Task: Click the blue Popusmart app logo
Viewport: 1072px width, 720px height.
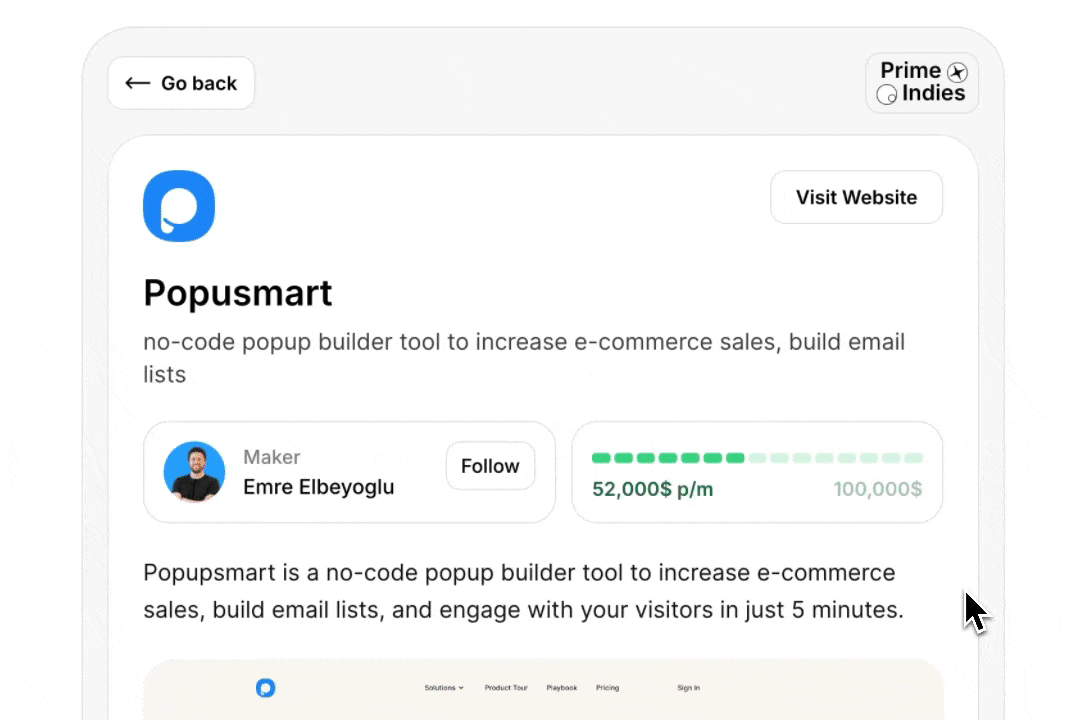Action: click(x=179, y=206)
